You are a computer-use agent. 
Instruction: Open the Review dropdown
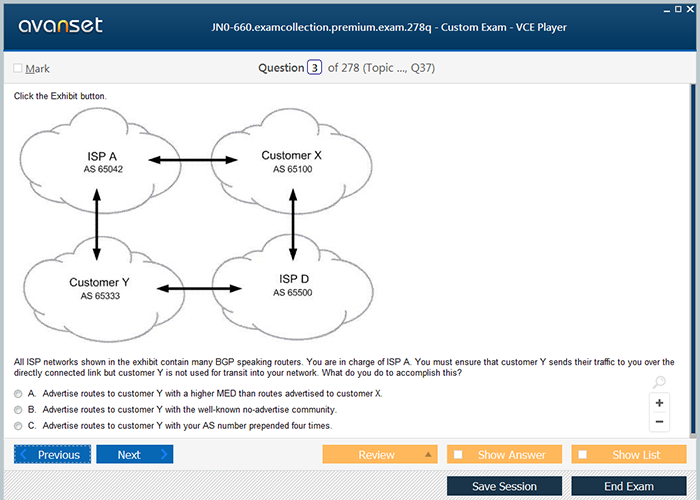click(x=380, y=454)
